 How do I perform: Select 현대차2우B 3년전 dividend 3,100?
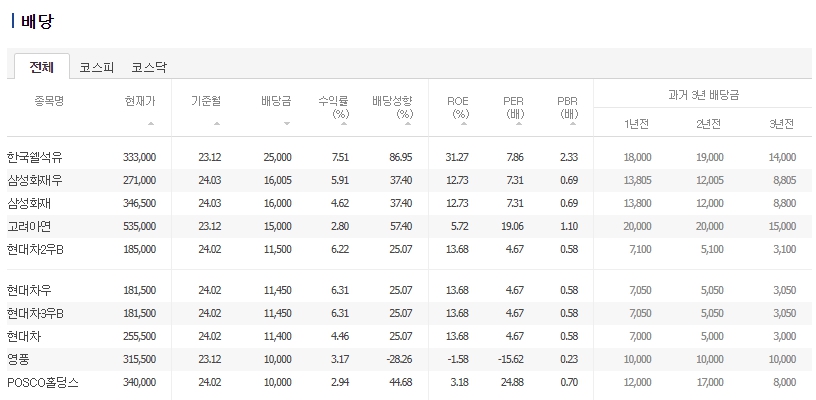[x=785, y=249]
